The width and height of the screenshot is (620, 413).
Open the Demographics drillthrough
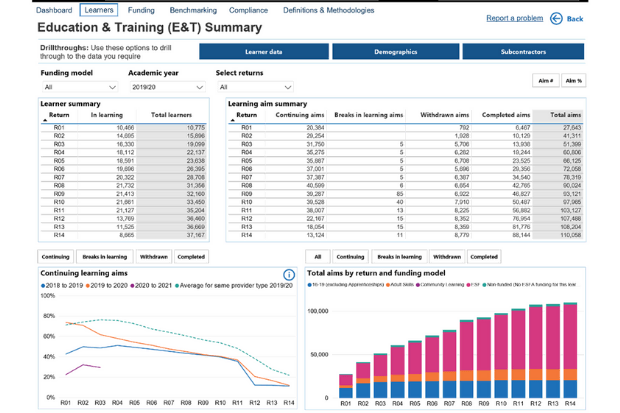click(394, 51)
